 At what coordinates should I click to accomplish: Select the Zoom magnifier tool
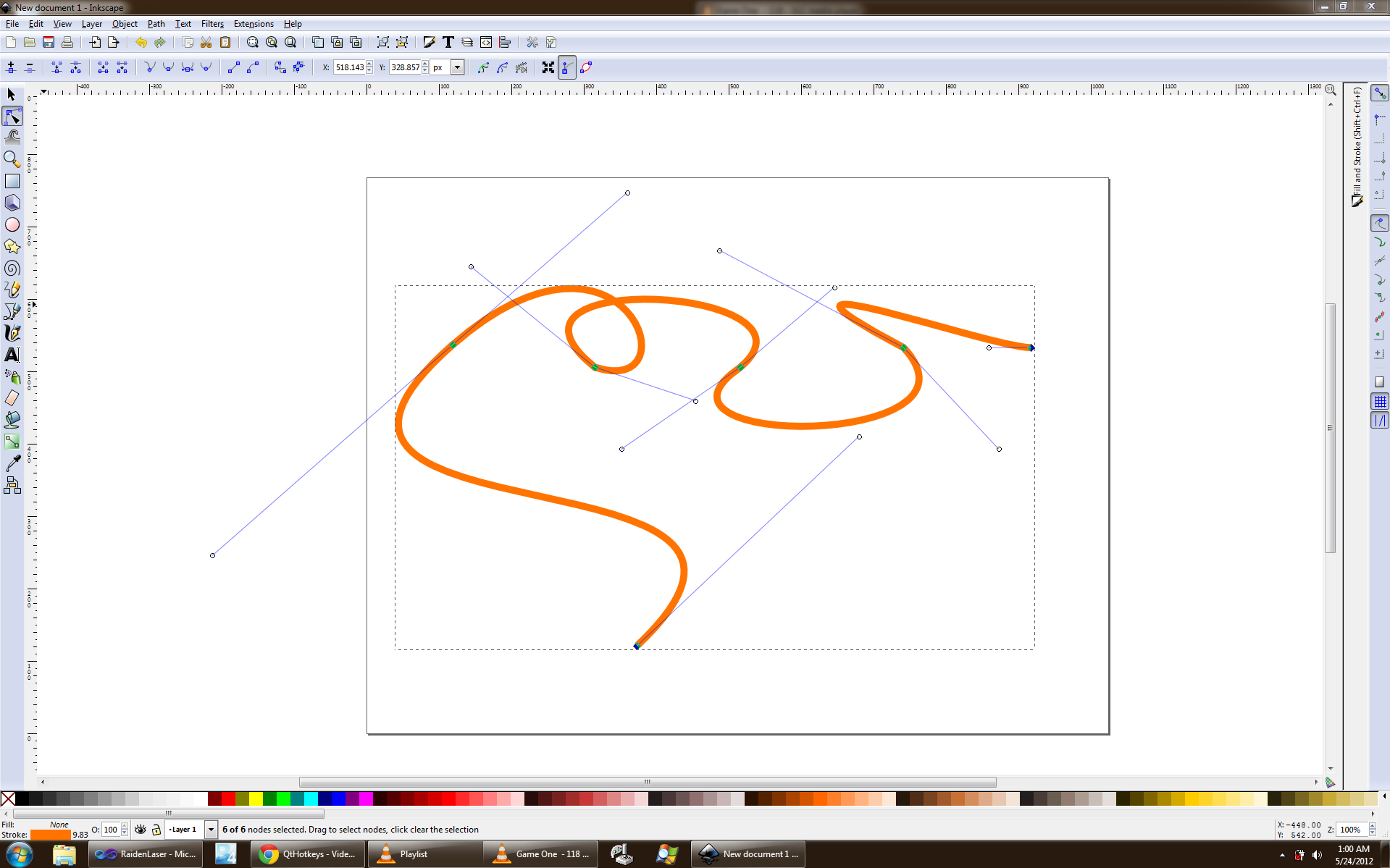(12, 159)
